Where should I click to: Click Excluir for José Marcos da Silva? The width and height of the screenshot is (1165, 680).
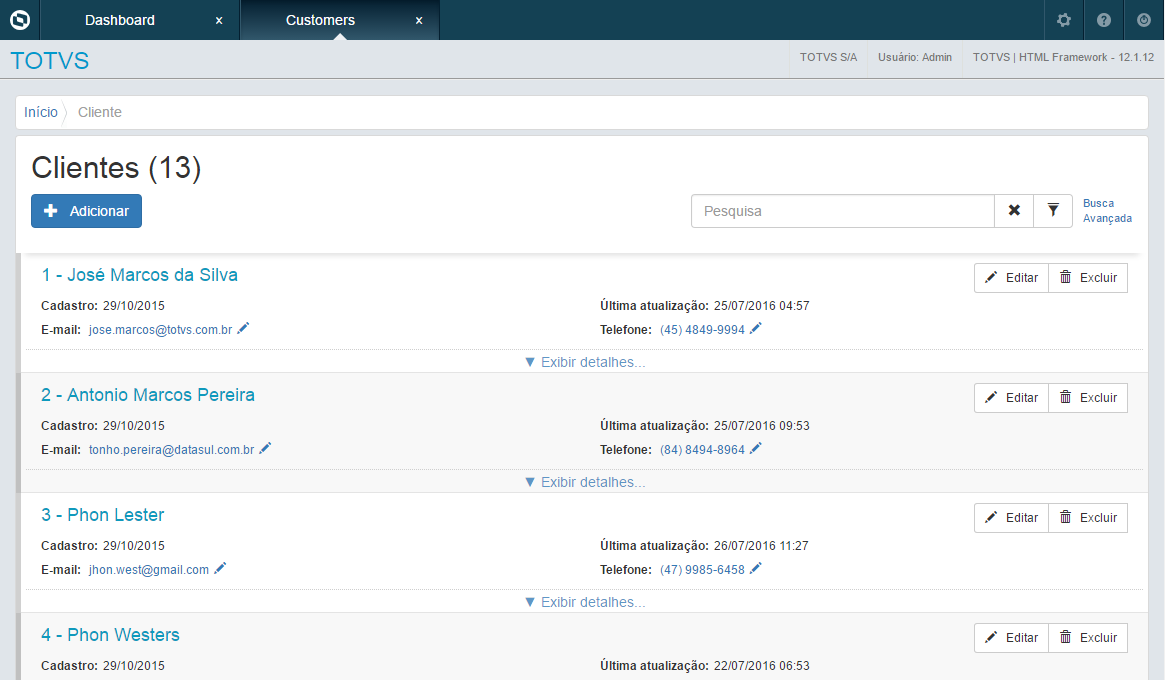click(x=1088, y=278)
